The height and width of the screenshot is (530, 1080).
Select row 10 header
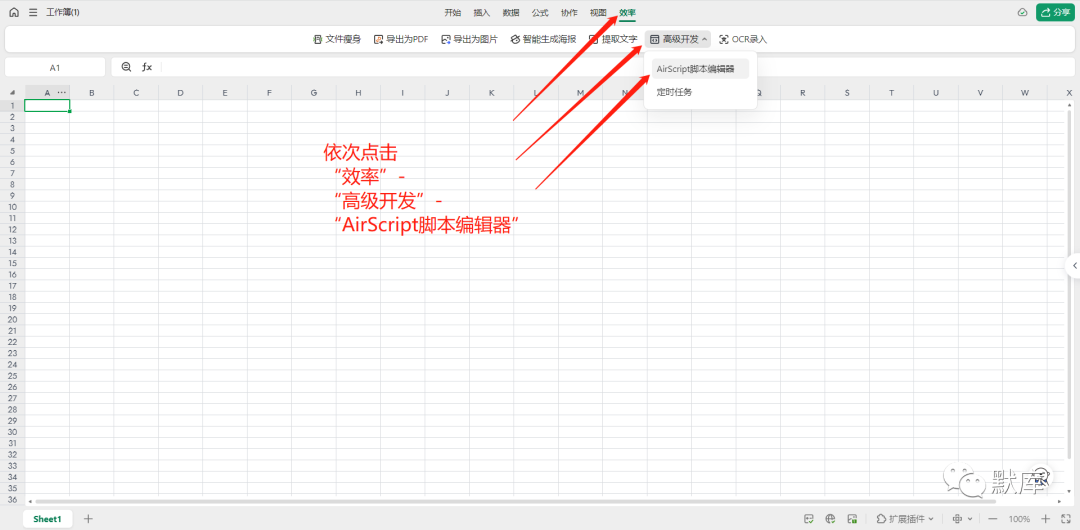(12, 207)
